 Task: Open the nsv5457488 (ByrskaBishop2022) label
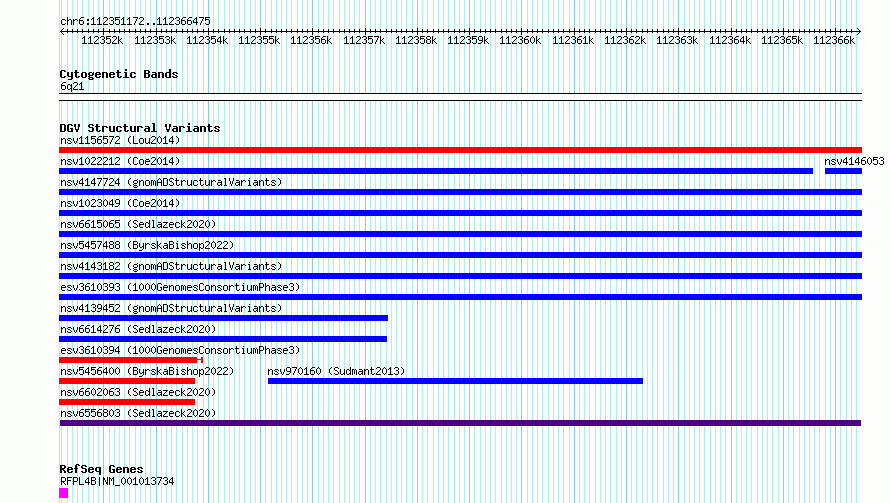(147, 245)
